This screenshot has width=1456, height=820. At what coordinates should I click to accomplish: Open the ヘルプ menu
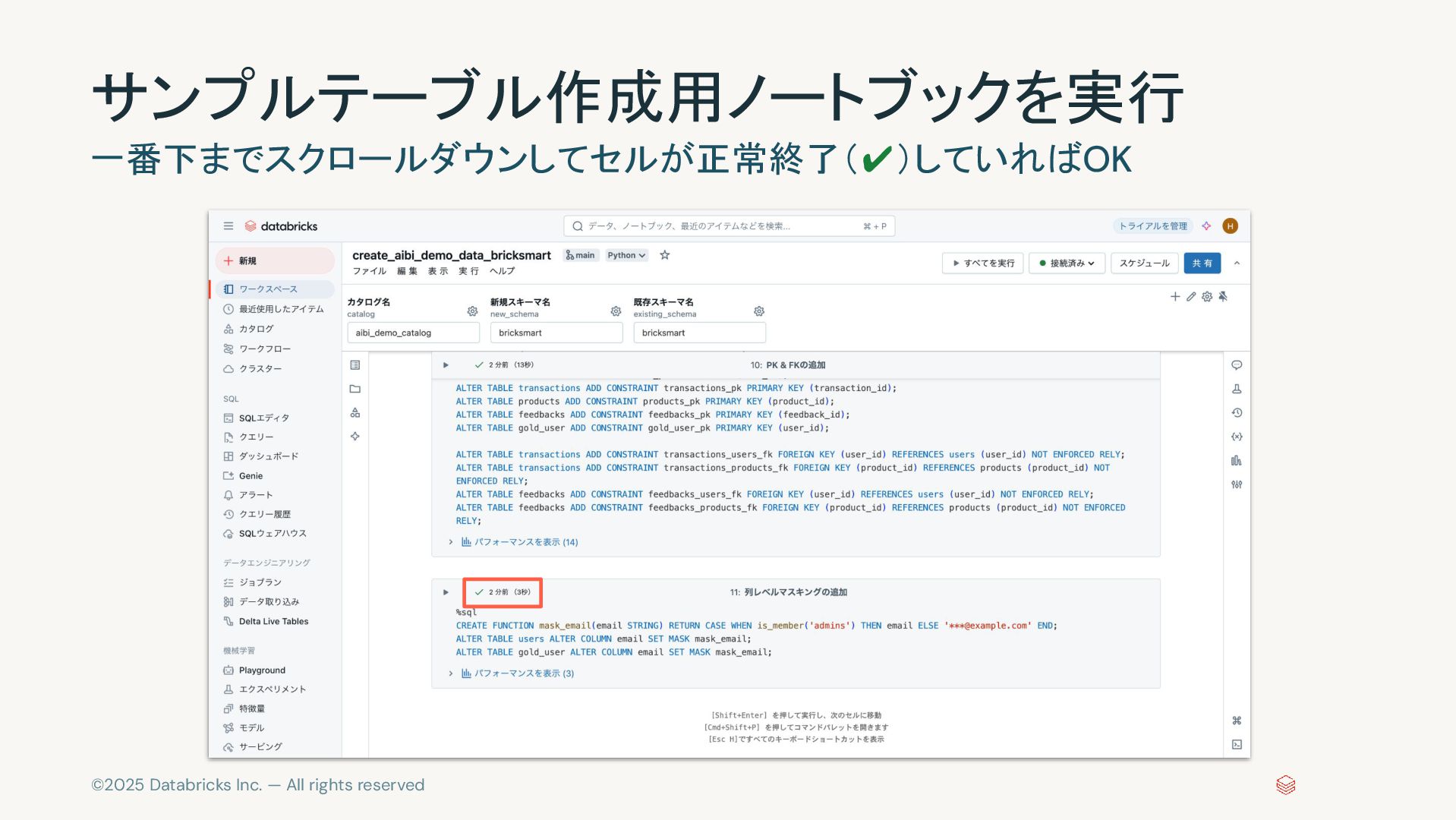click(502, 271)
